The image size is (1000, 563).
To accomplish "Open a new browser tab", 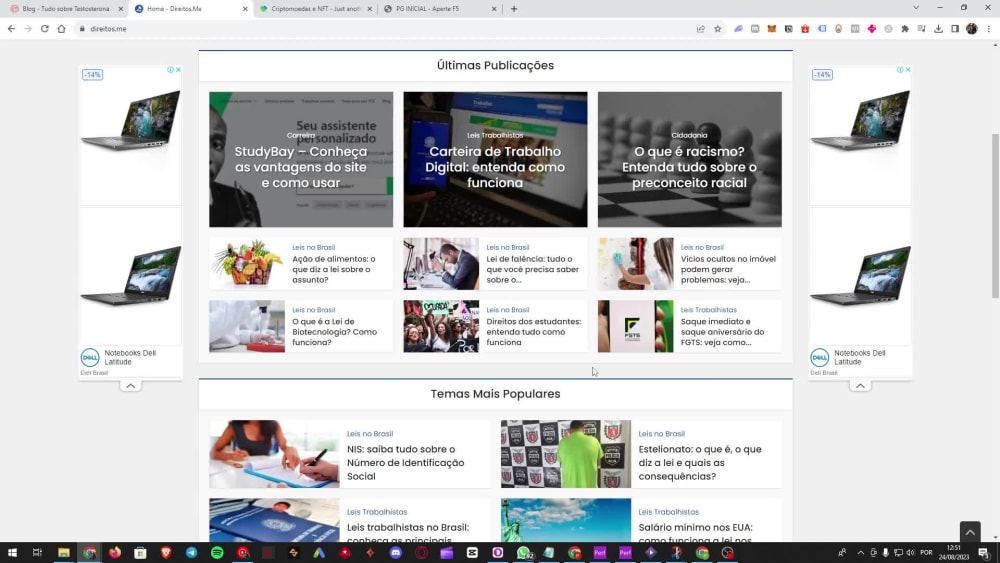I will point(514,9).
